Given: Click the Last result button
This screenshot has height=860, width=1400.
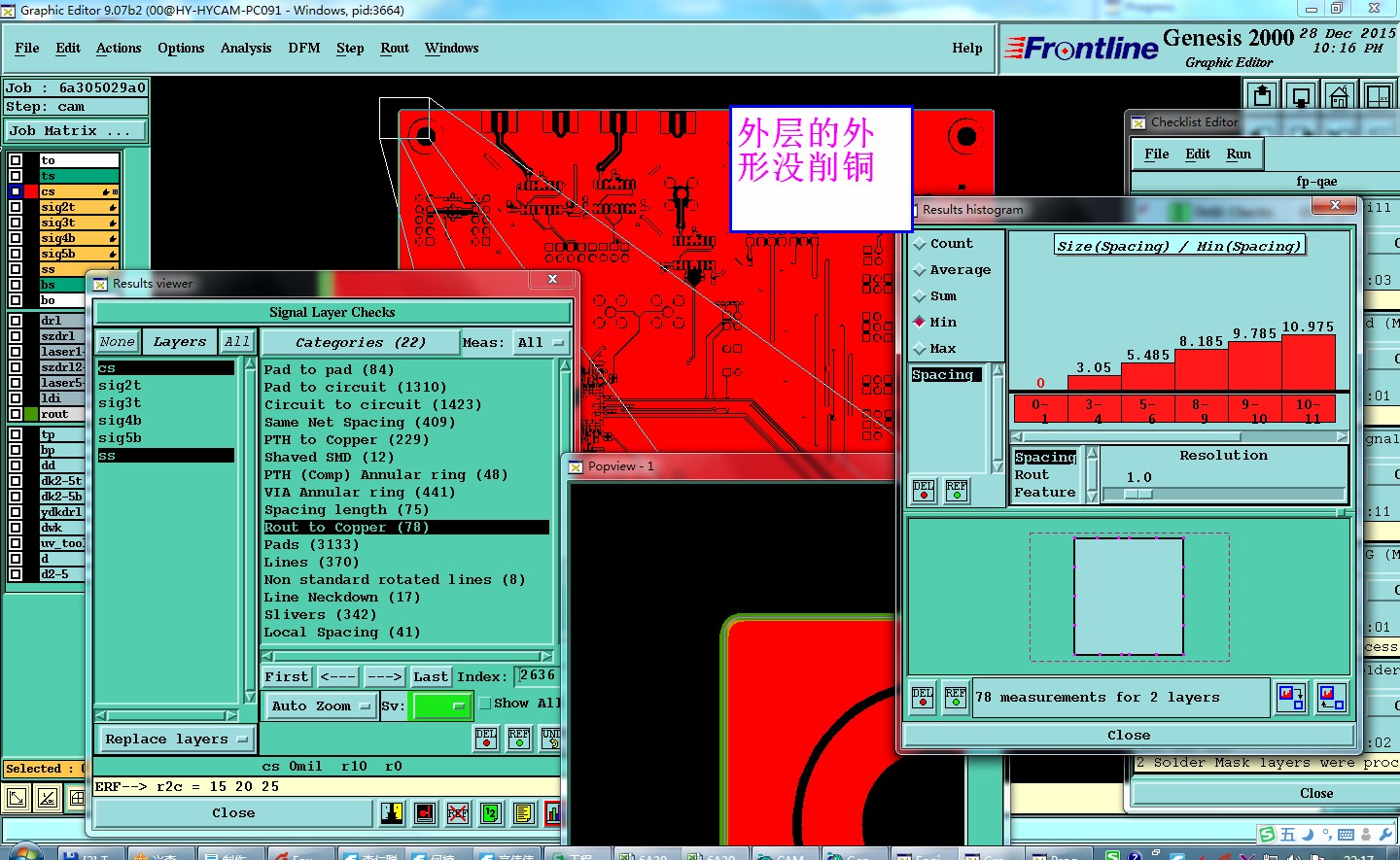Looking at the screenshot, I should [431, 676].
